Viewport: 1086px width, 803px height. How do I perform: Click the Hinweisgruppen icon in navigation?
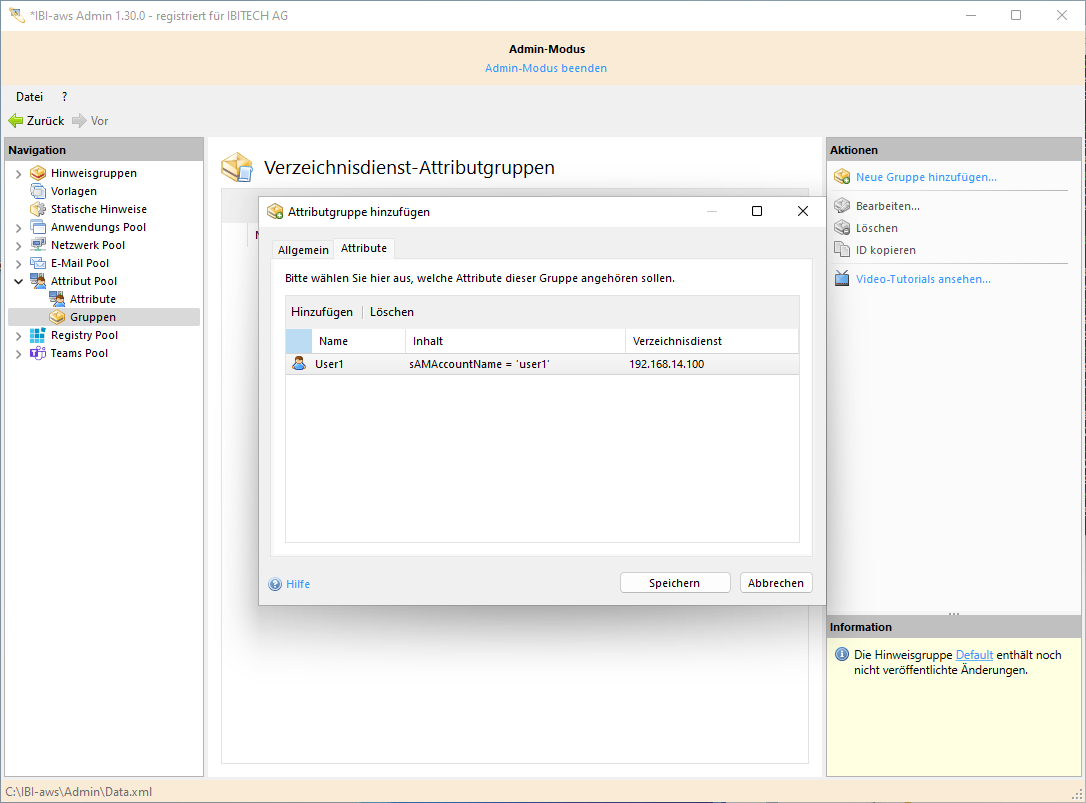(38, 173)
